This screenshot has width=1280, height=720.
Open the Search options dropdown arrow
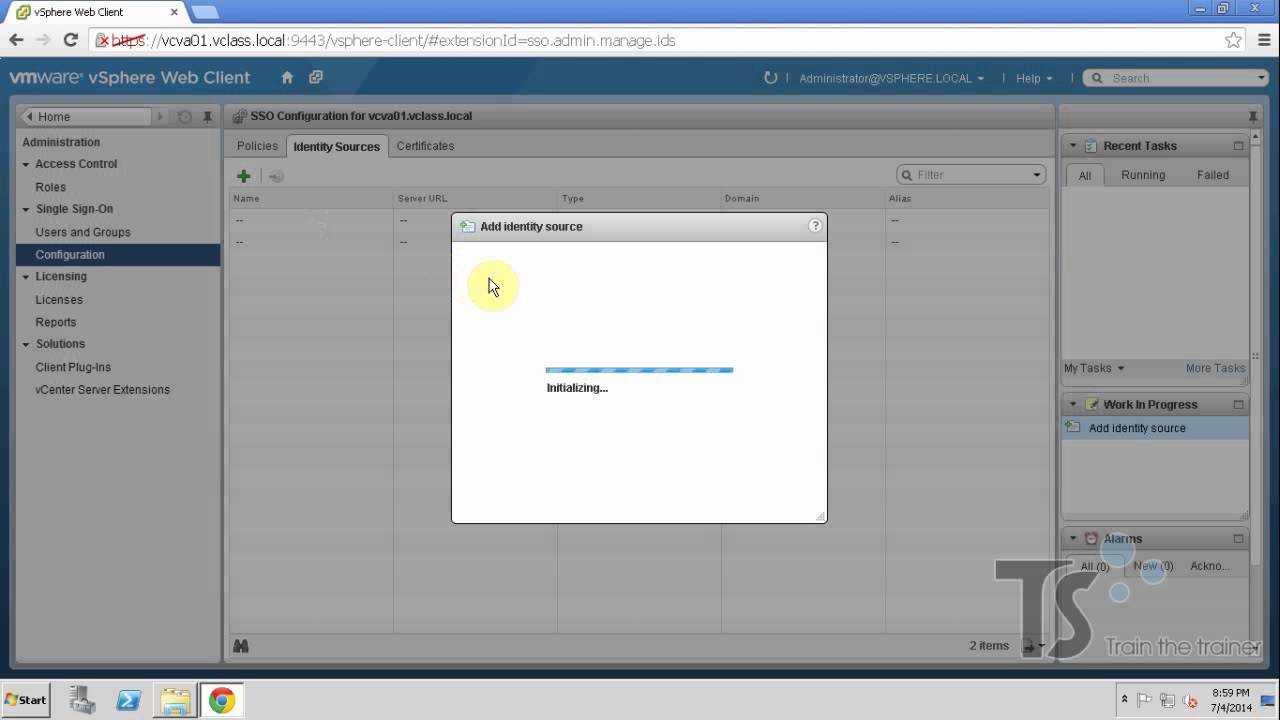click(1261, 78)
